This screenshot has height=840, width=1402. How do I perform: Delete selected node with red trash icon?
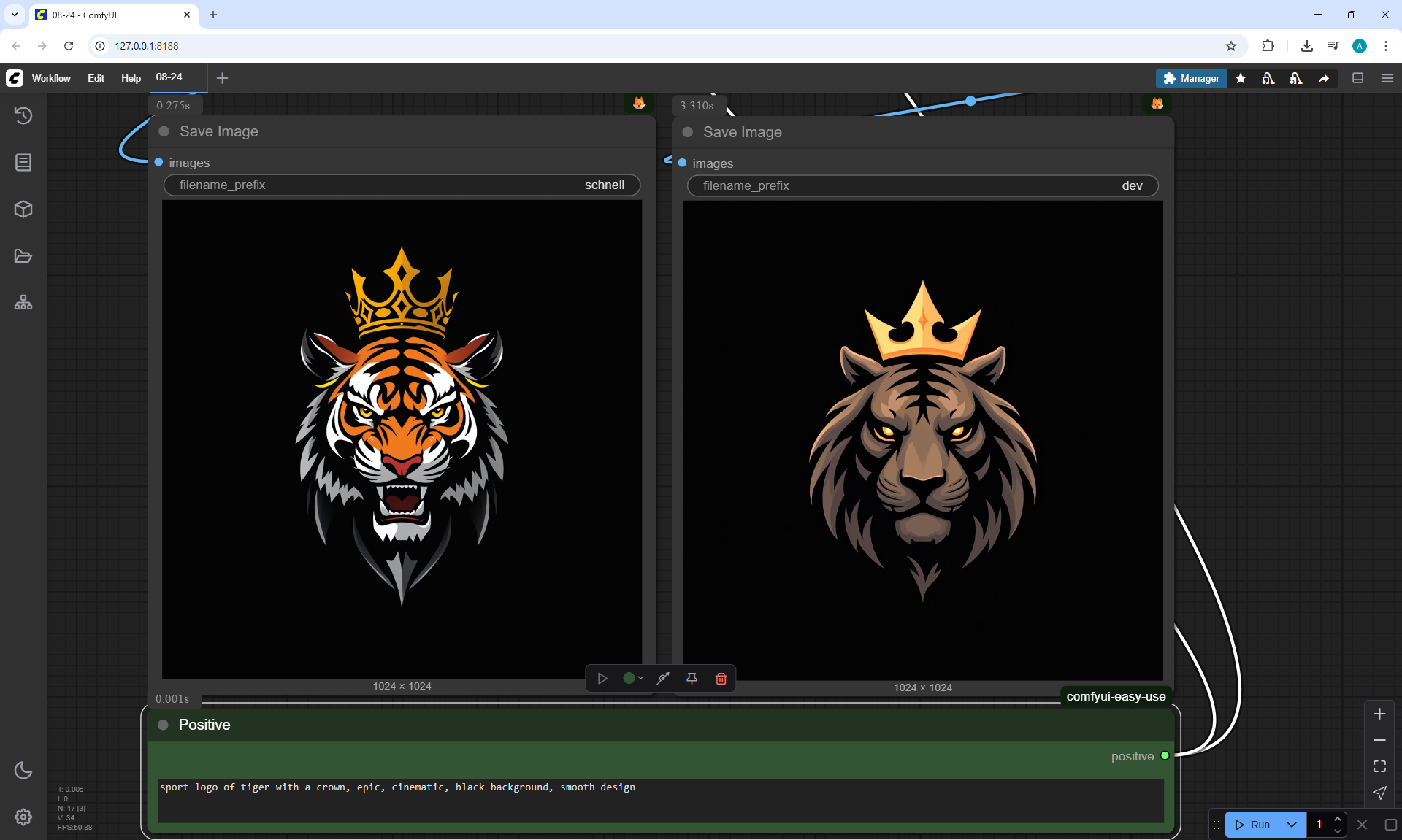721,679
